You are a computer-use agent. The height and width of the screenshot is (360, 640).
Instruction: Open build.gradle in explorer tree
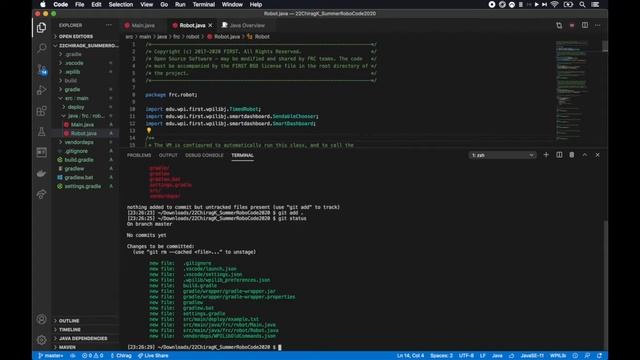coord(79,160)
